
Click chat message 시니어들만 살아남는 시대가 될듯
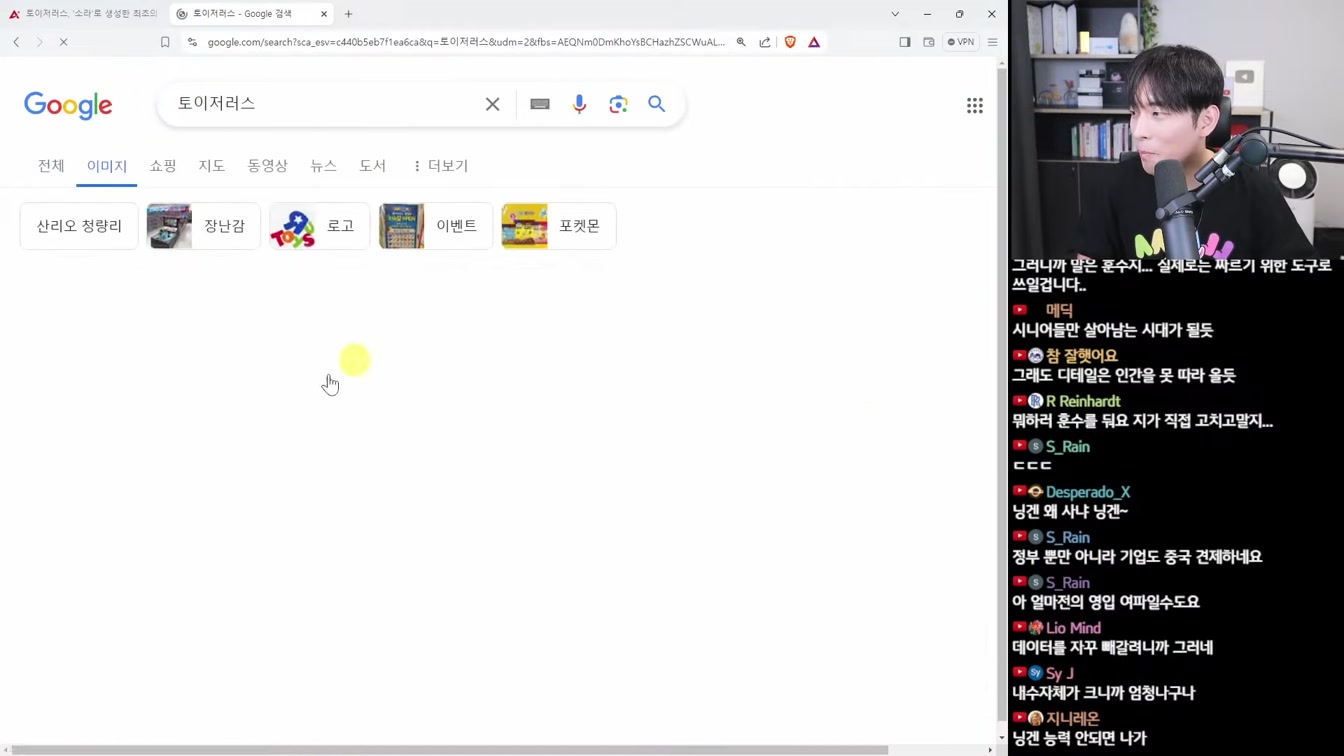click(1113, 330)
